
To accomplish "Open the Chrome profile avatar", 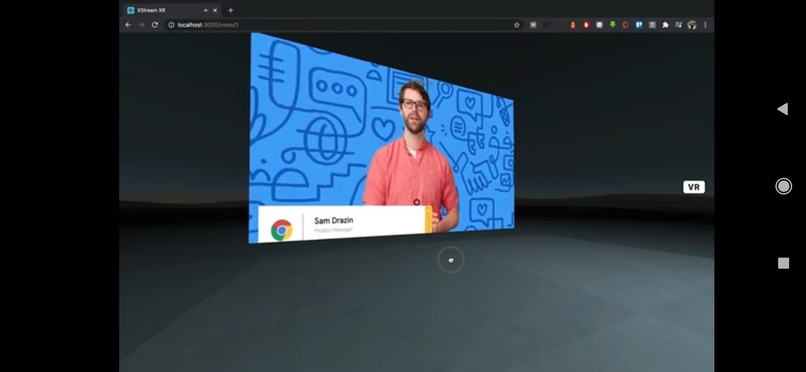I will pos(692,25).
